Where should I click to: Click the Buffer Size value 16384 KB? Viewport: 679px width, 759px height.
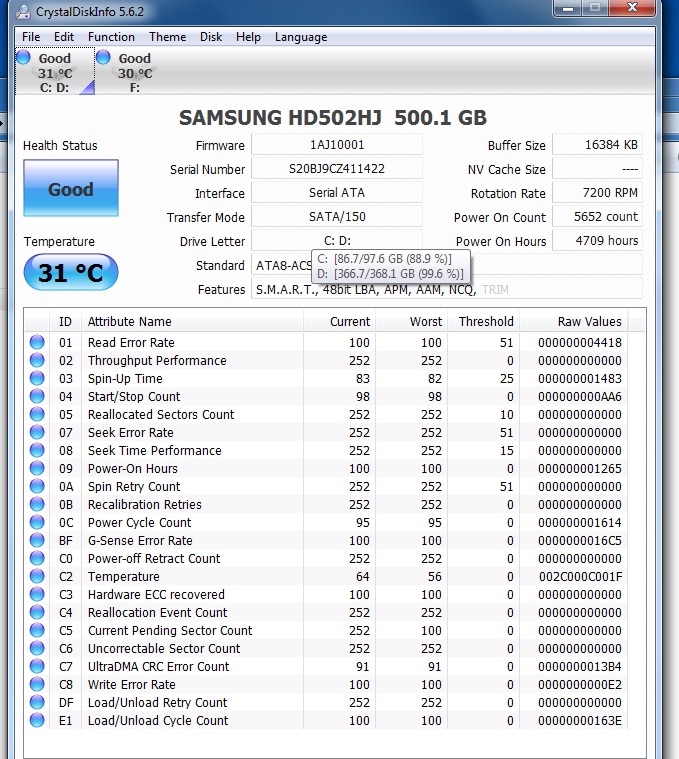click(x=598, y=145)
